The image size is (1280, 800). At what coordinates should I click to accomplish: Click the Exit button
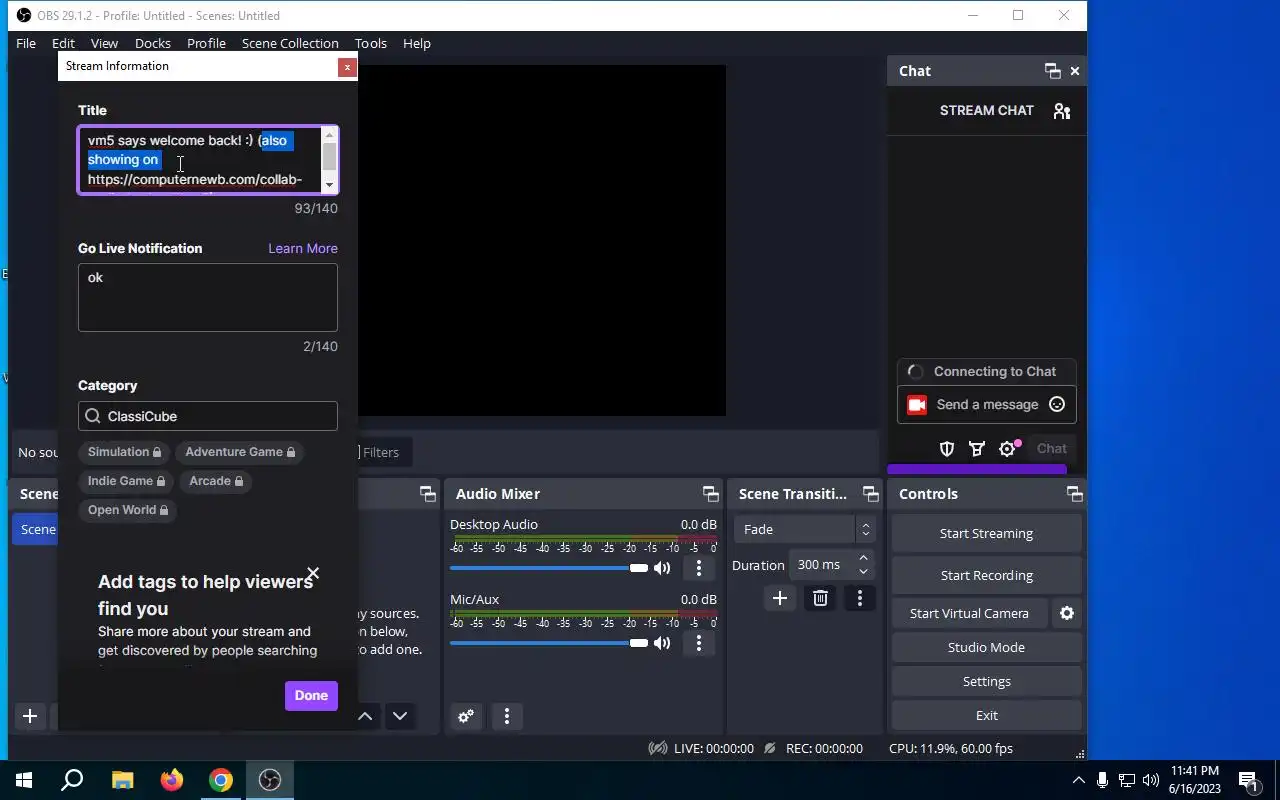click(986, 715)
